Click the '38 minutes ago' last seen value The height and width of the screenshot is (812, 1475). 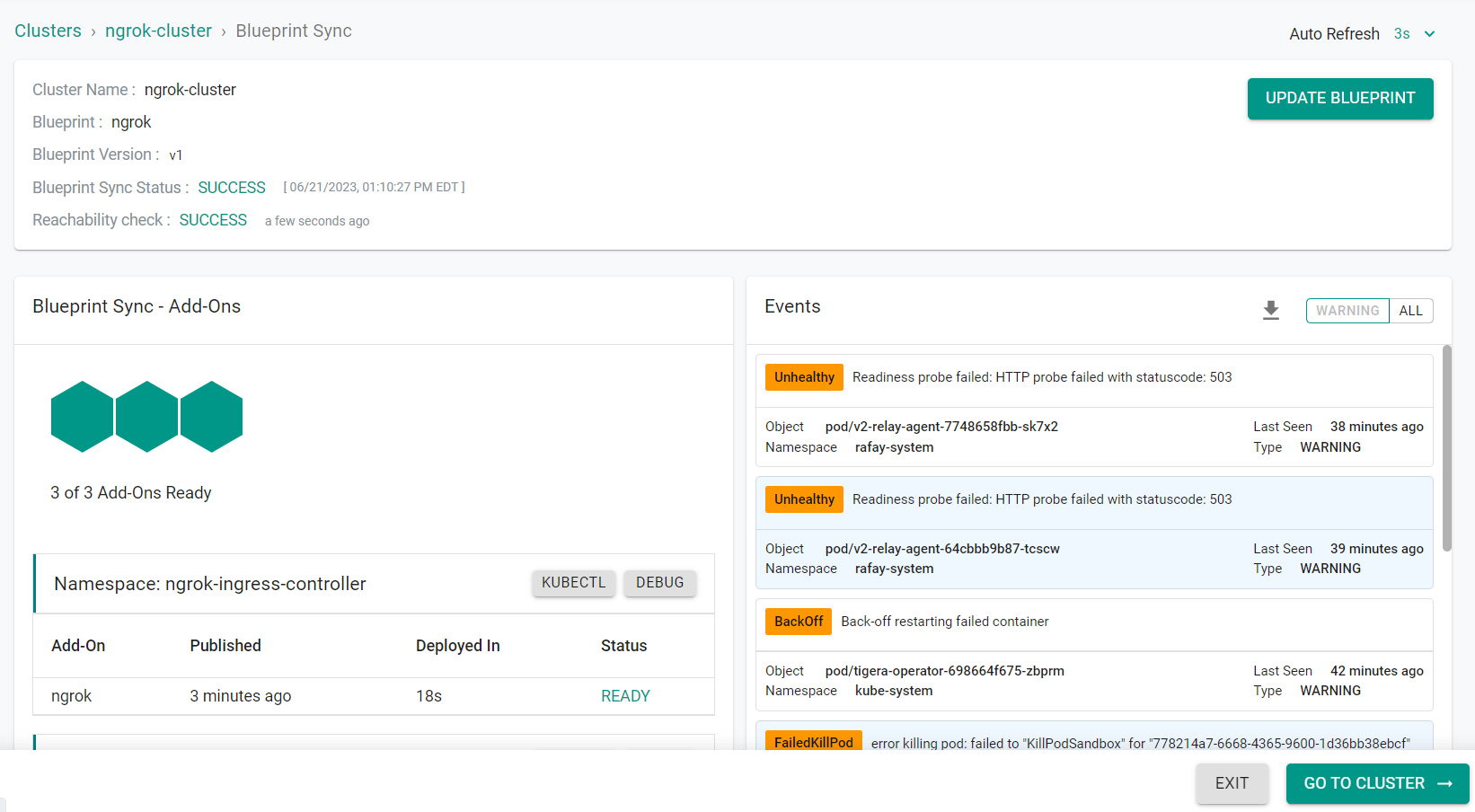point(1377,427)
